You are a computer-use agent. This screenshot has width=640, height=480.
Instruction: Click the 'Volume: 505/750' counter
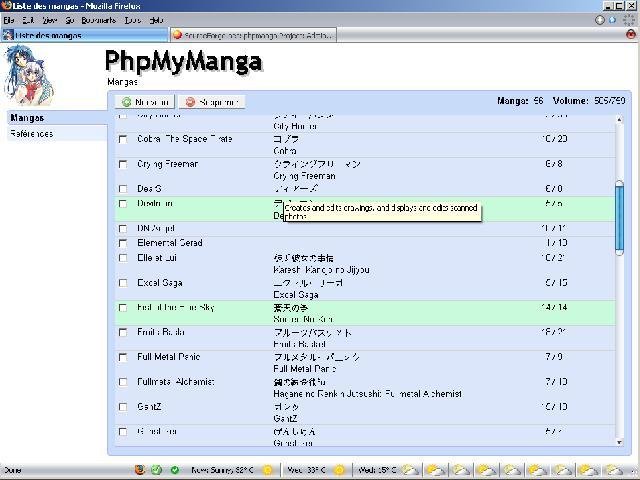point(589,101)
